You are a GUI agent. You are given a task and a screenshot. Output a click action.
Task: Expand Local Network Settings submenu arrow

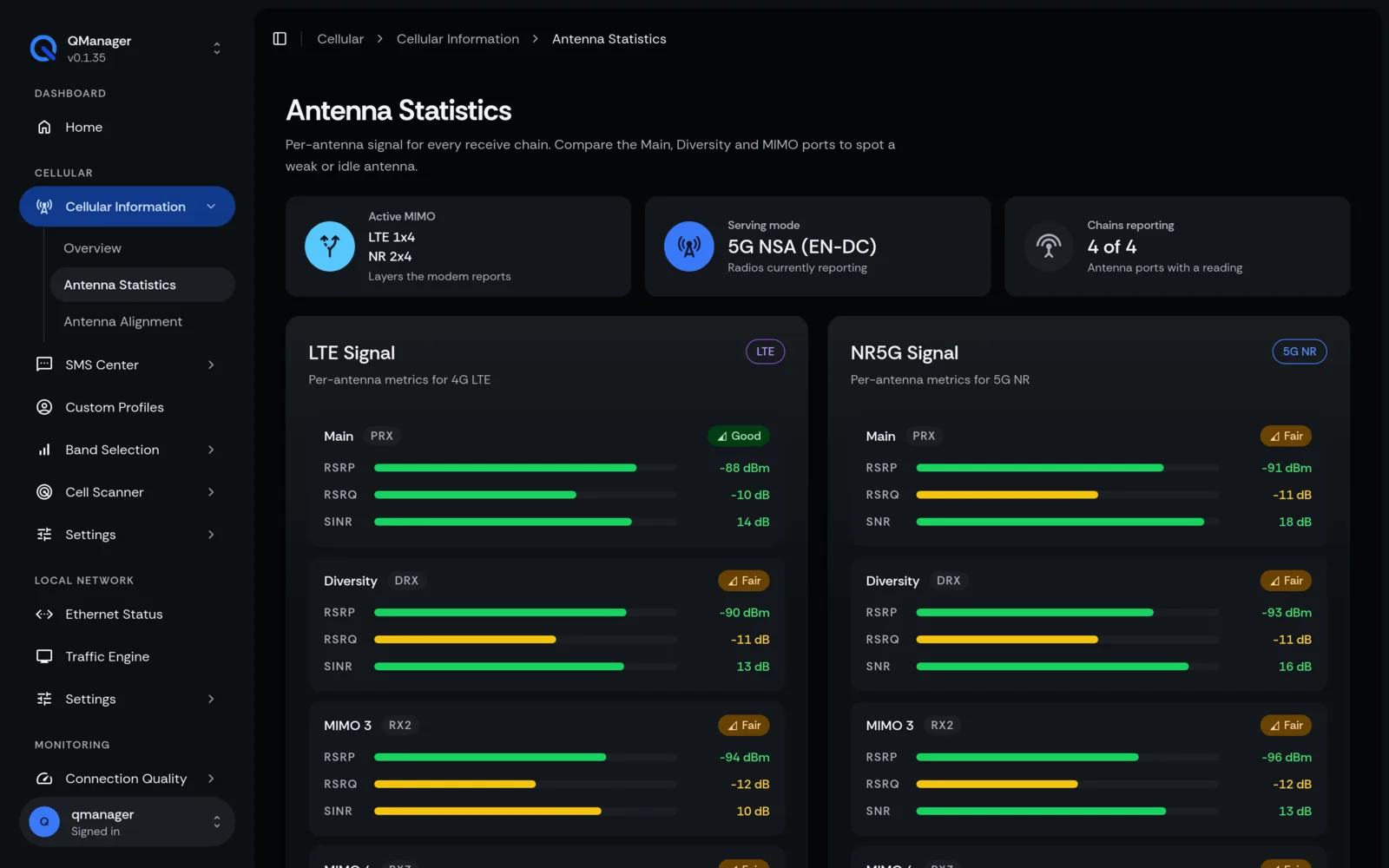211,700
